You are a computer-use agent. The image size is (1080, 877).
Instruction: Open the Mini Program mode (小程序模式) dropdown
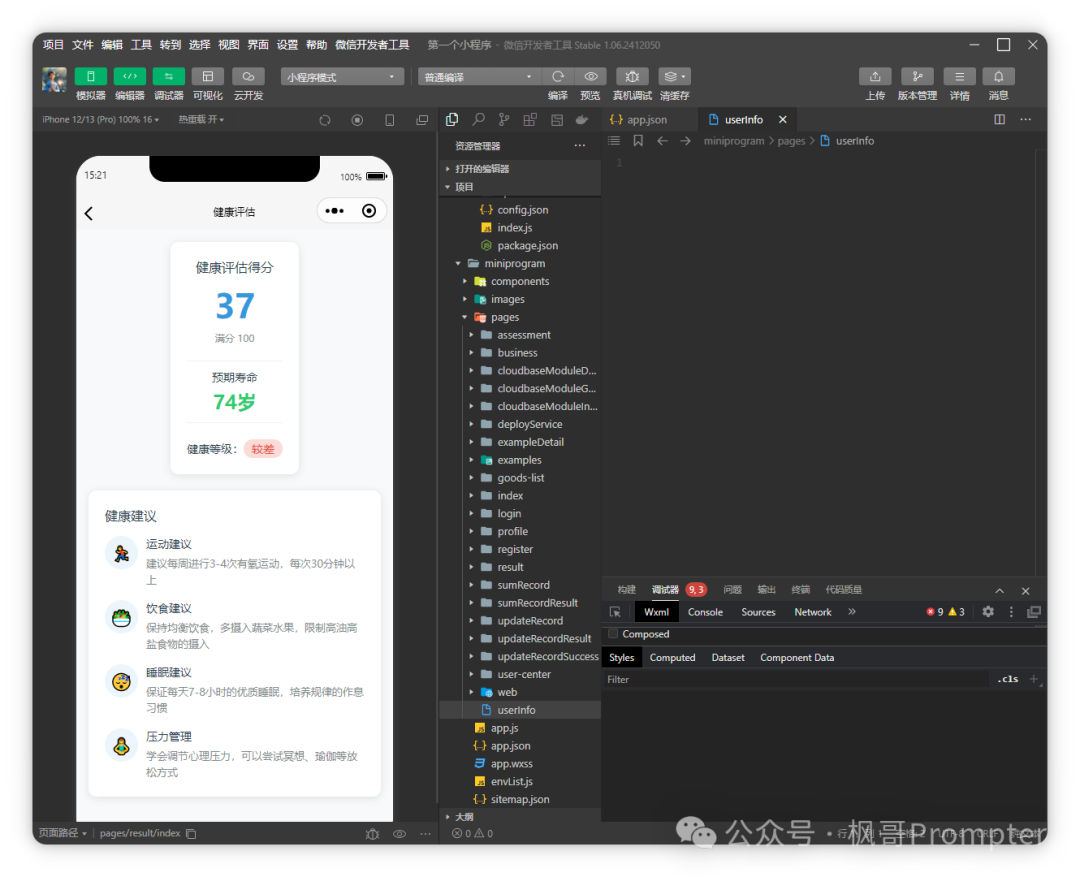pyautogui.click(x=342, y=77)
